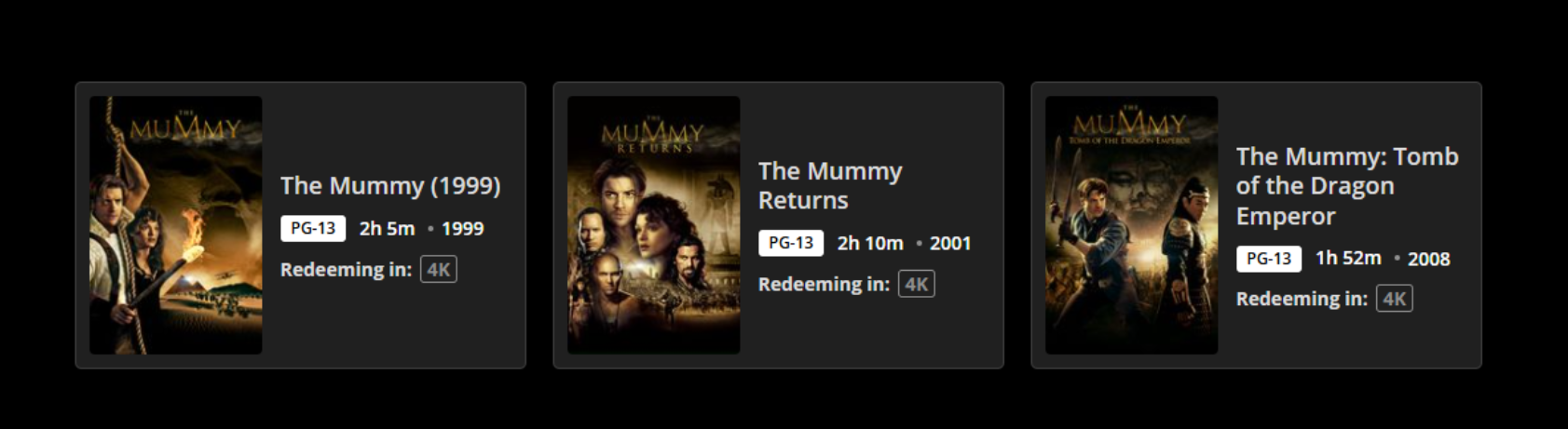The width and height of the screenshot is (1568, 429).
Task: Select The Mummy: Tomb of the Dragon Emperor title
Action: point(1347,185)
